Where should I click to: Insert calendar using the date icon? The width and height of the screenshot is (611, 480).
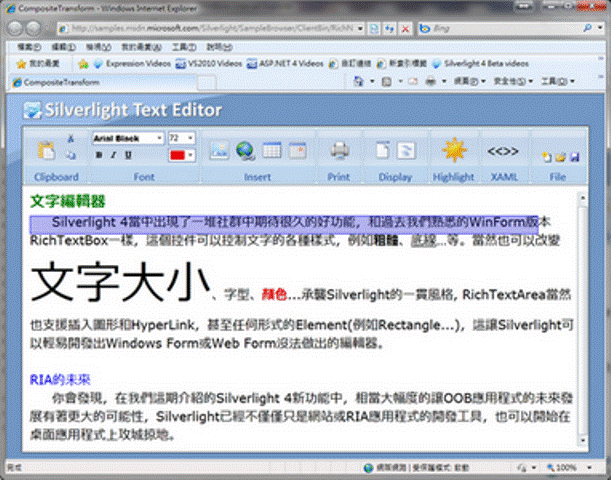[x=298, y=150]
